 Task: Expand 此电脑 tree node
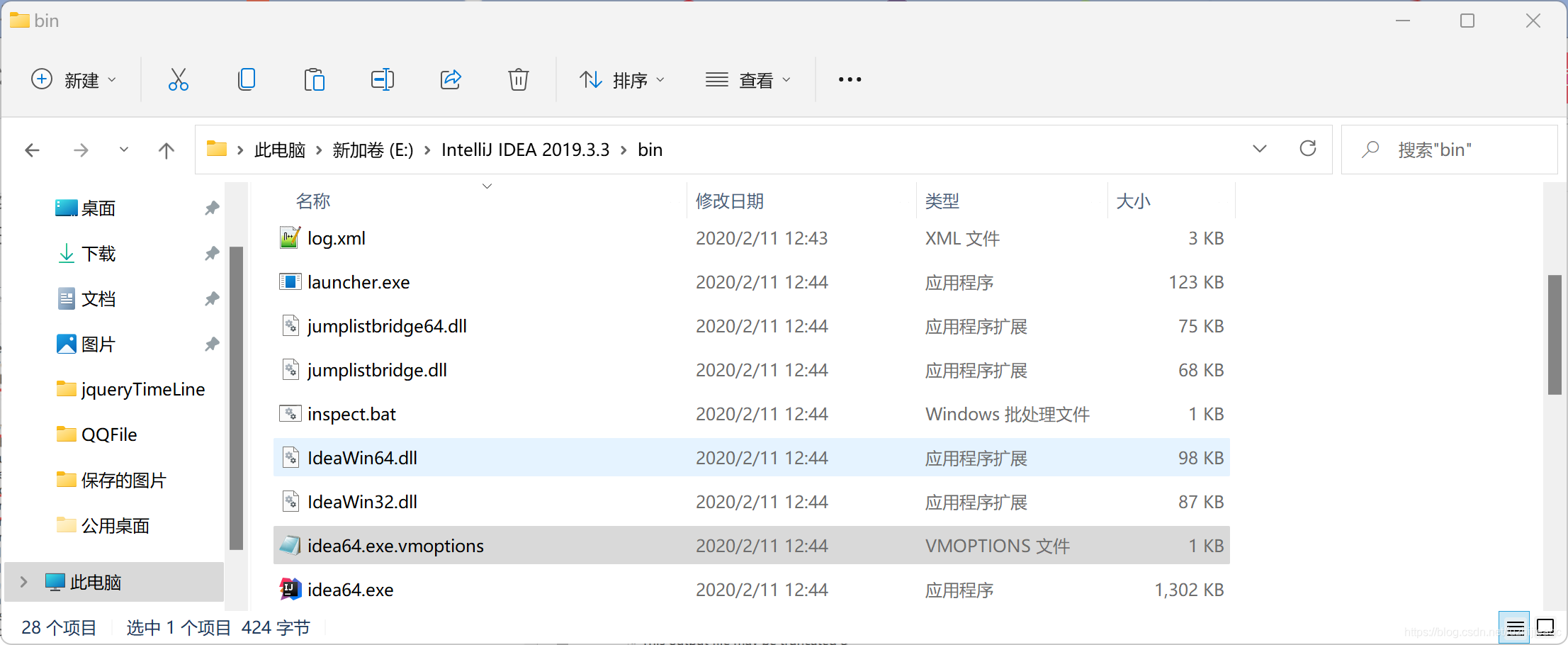tap(24, 582)
